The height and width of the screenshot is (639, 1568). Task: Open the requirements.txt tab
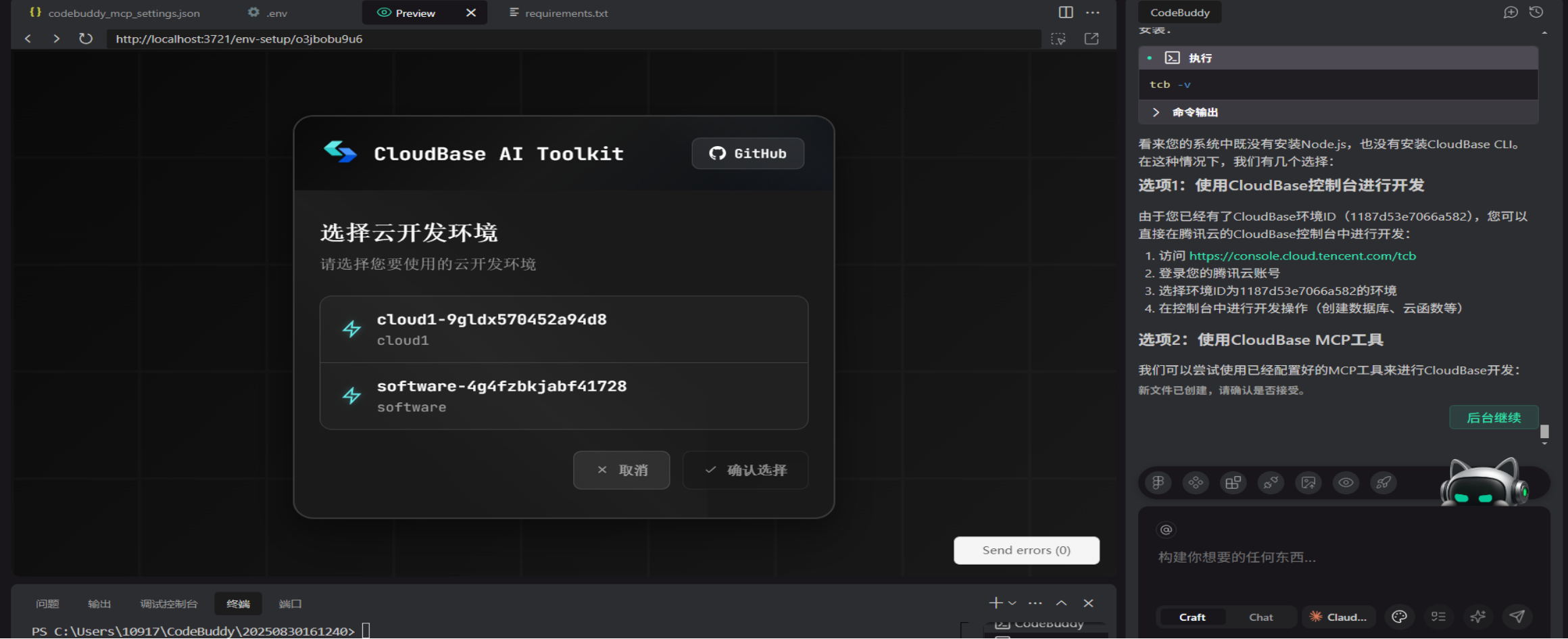pos(558,13)
